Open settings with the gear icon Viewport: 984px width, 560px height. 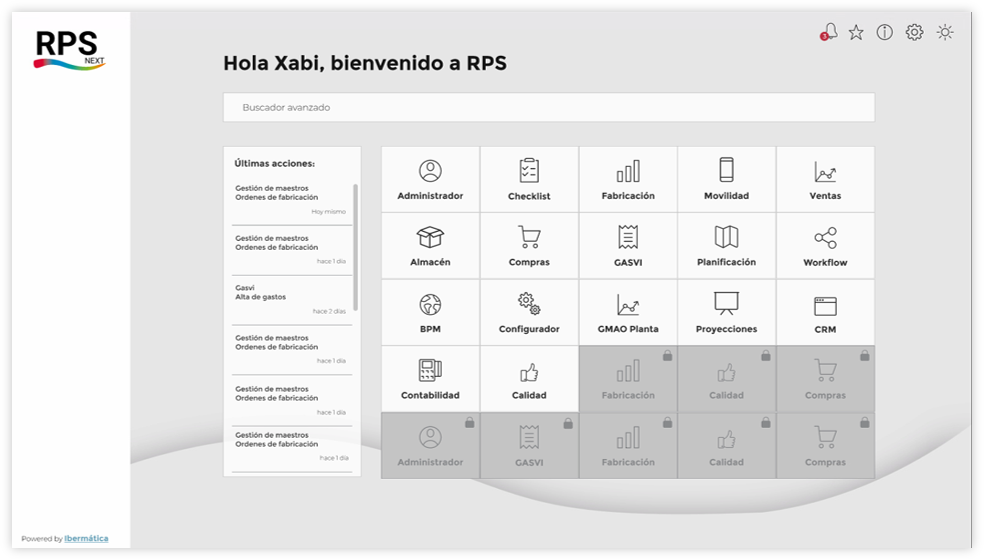click(x=914, y=32)
